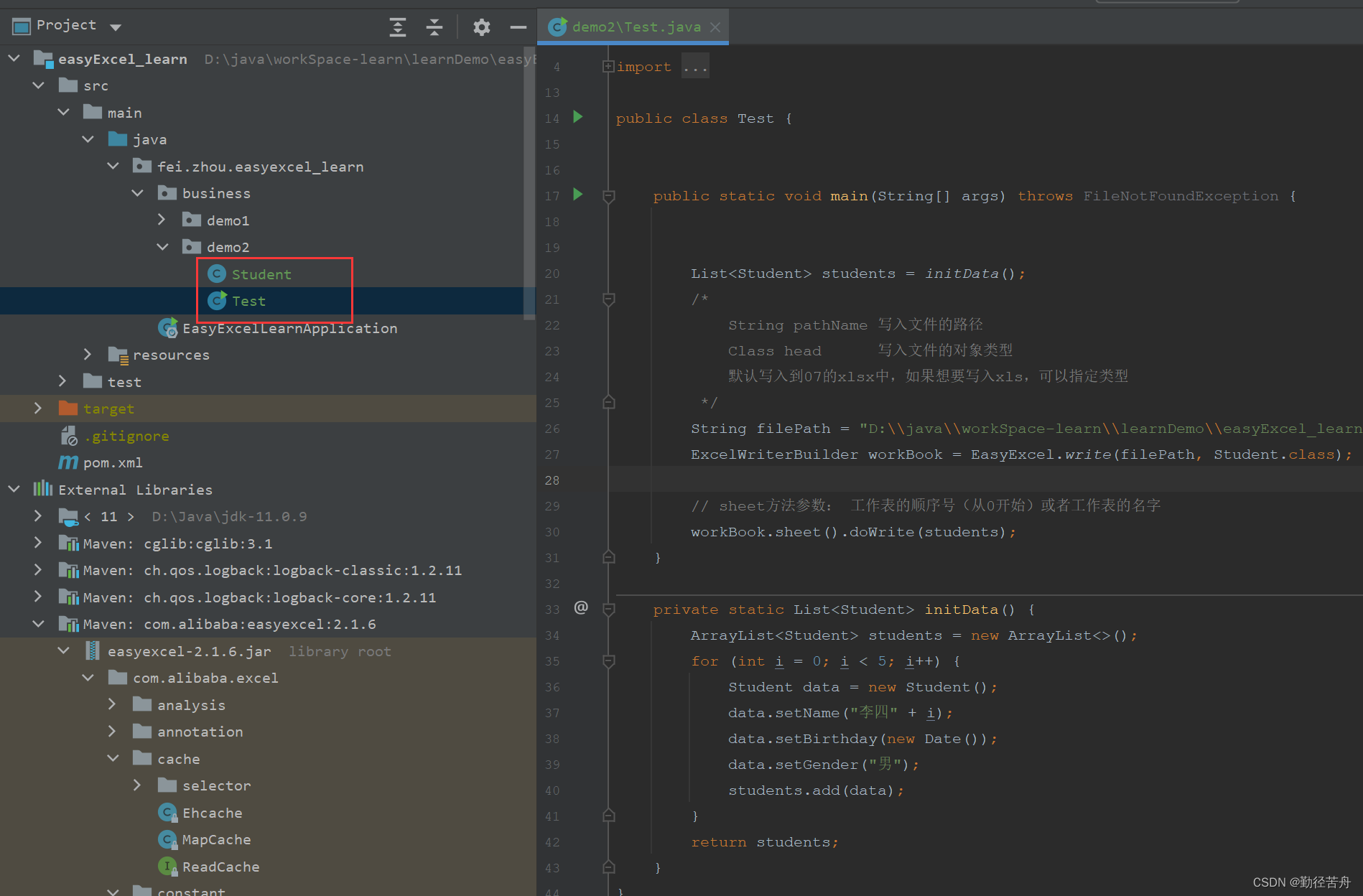Expand Maven cglib:cglib:3.1 library
This screenshot has height=896, width=1363.
[x=38, y=543]
